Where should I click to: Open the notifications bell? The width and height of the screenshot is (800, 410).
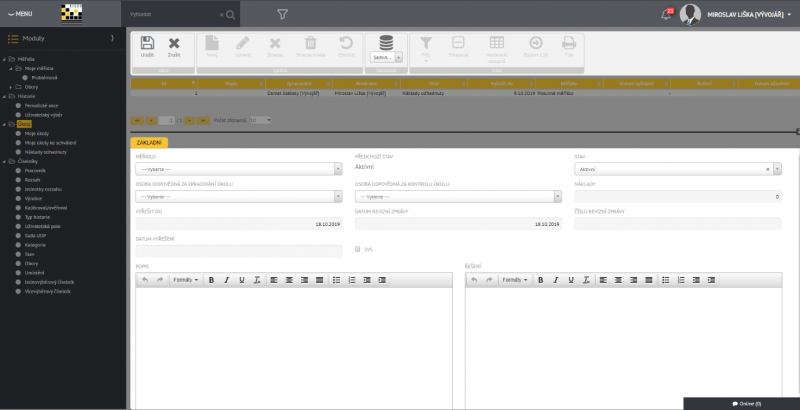[666, 14]
